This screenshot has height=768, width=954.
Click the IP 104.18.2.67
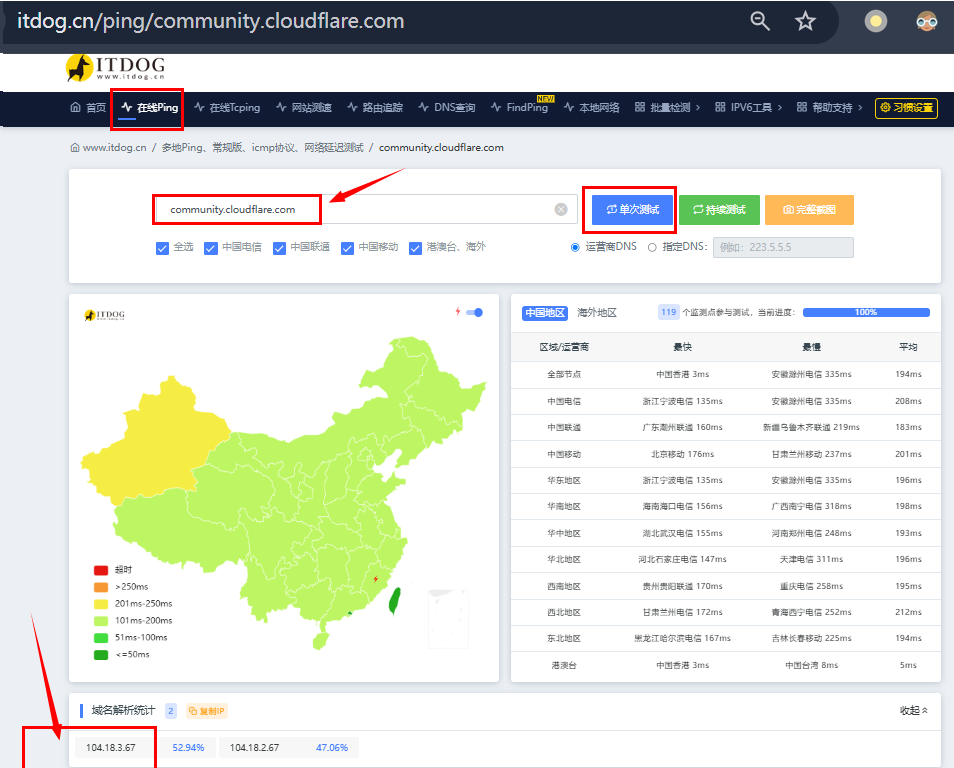coord(254,747)
